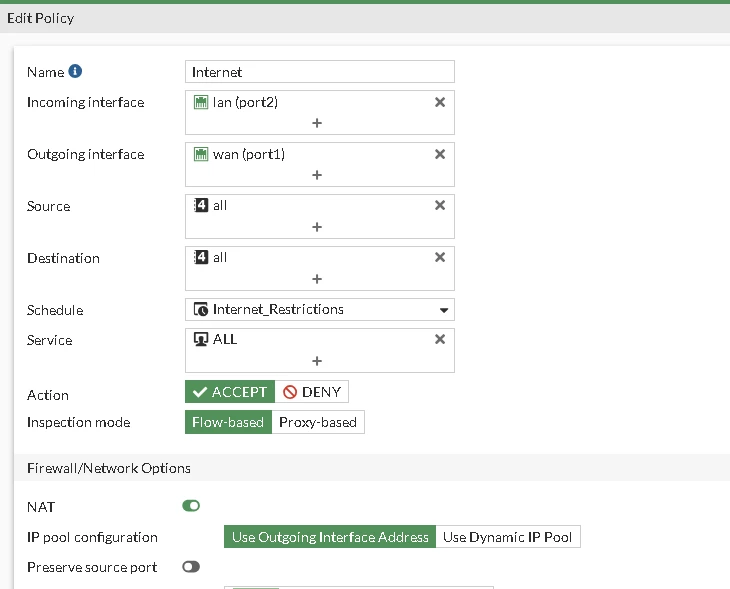Viewport: 730px width, 589px height.
Task: Click the wan (port1) entry text
Action: [x=249, y=155]
